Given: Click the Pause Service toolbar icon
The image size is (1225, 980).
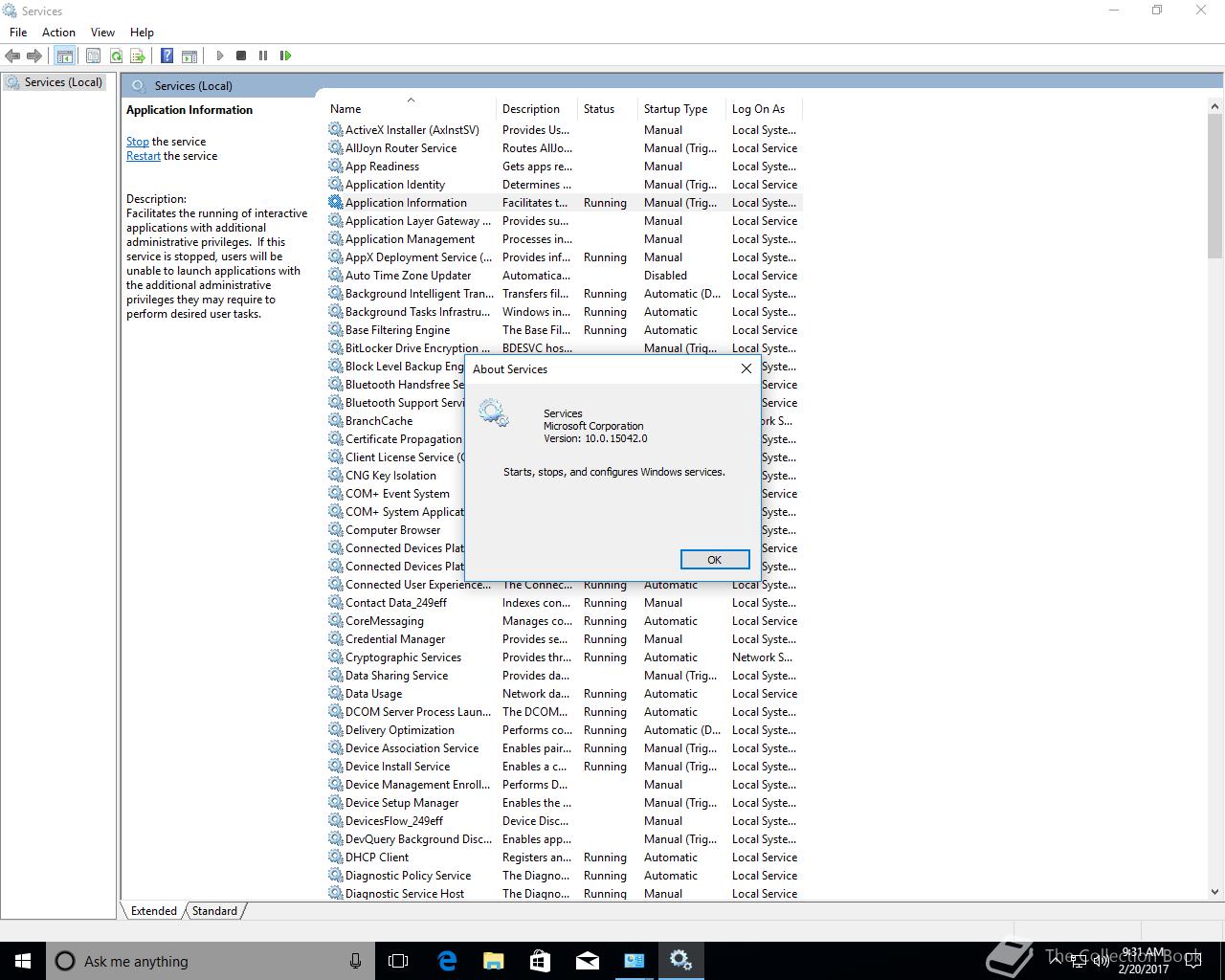Looking at the screenshot, I should pyautogui.click(x=263, y=56).
